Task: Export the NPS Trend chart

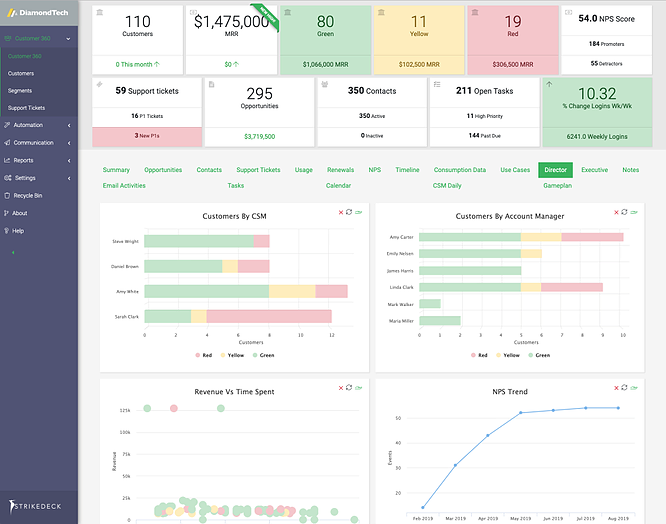Action: point(634,388)
